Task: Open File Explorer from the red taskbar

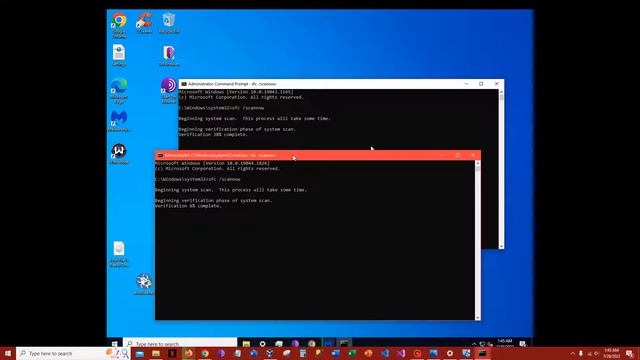Action: coord(156,353)
